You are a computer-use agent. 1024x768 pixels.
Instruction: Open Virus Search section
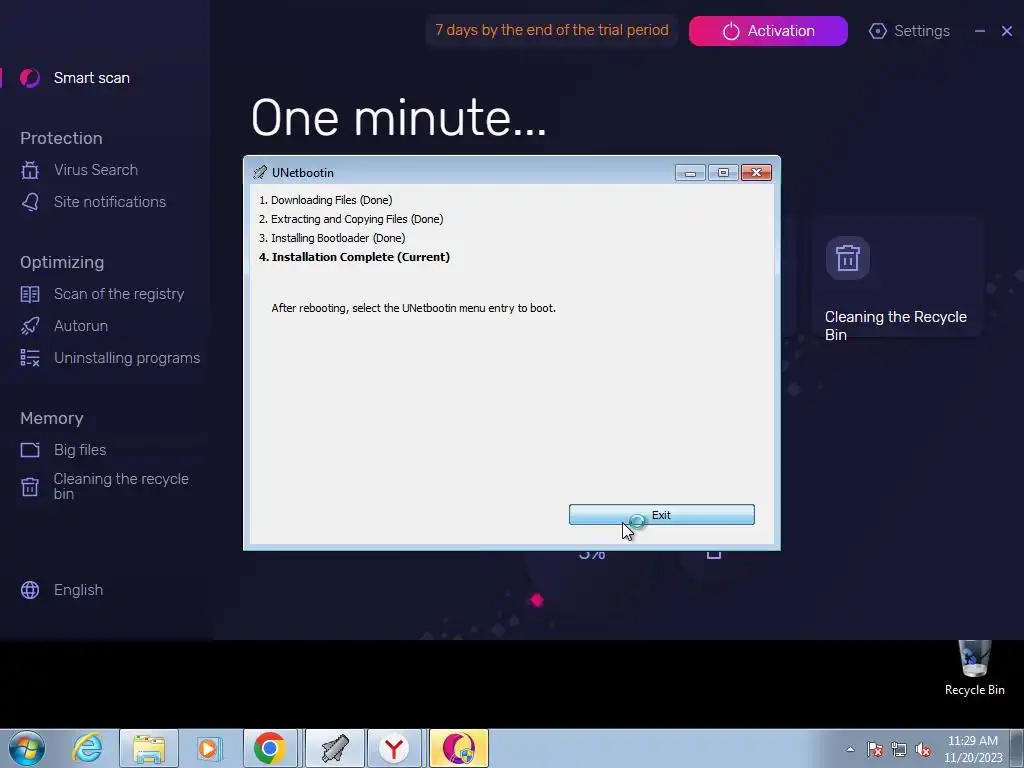coord(95,170)
